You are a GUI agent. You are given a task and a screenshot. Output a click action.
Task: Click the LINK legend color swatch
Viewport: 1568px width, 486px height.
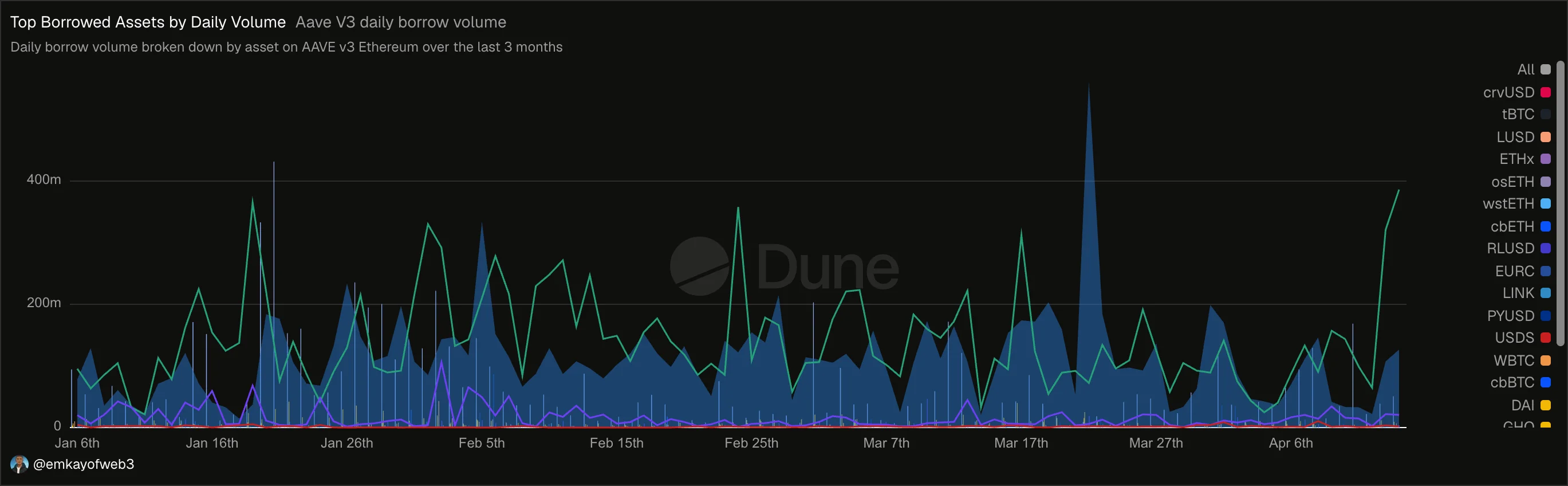click(x=1545, y=293)
